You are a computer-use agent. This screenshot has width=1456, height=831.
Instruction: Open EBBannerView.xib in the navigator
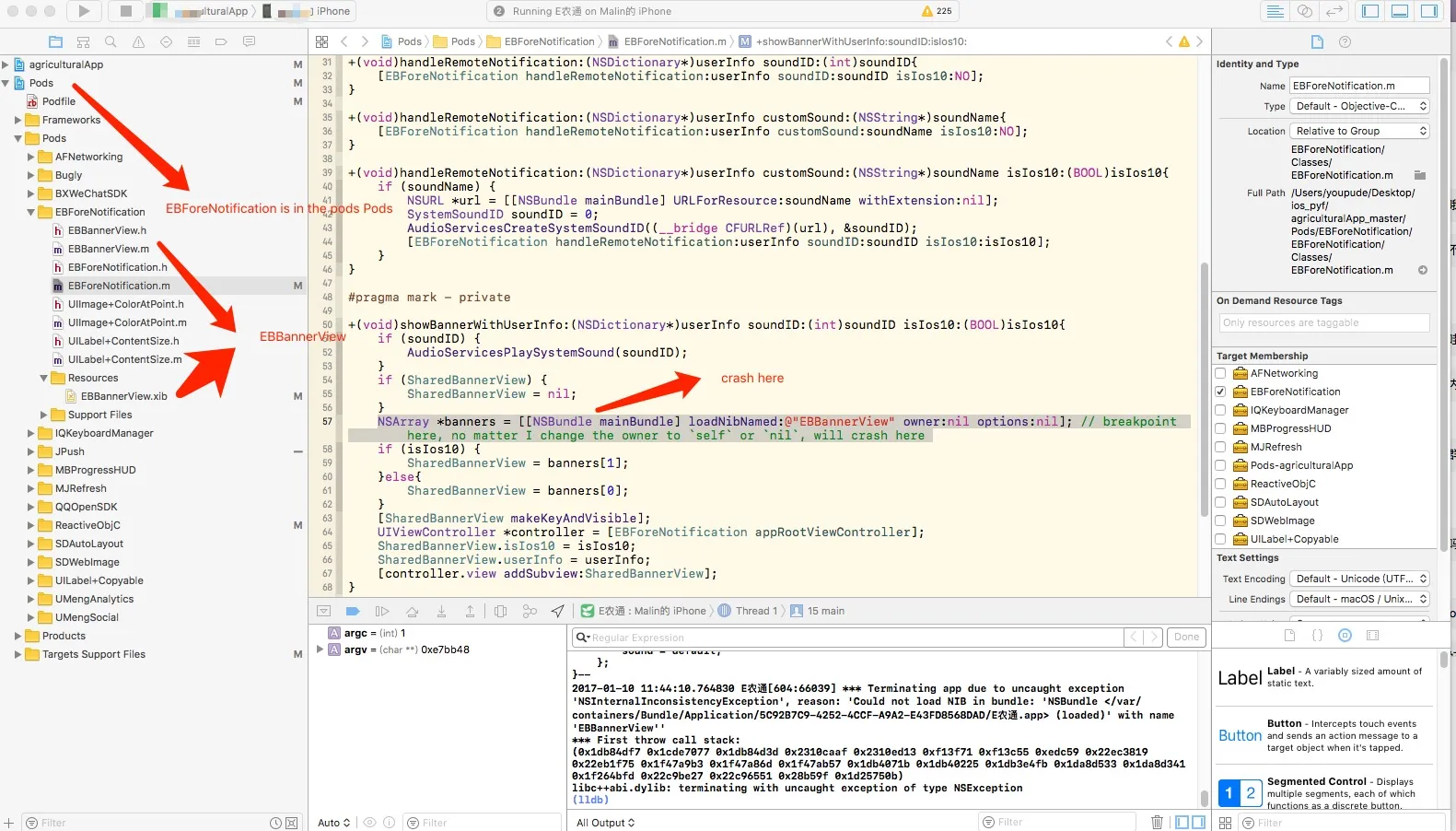tap(124, 396)
